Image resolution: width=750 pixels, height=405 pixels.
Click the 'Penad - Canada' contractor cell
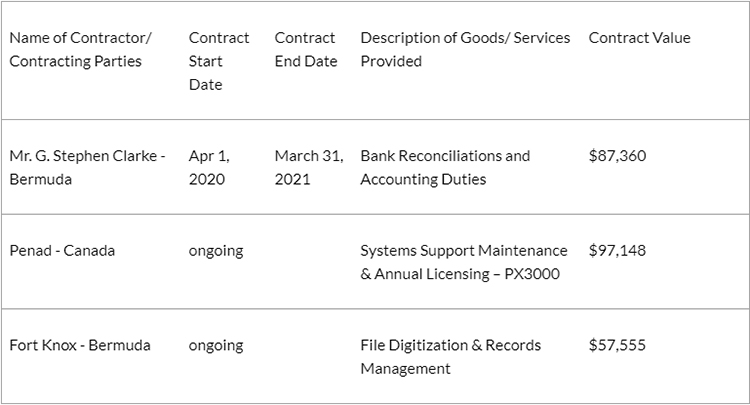[62, 250]
